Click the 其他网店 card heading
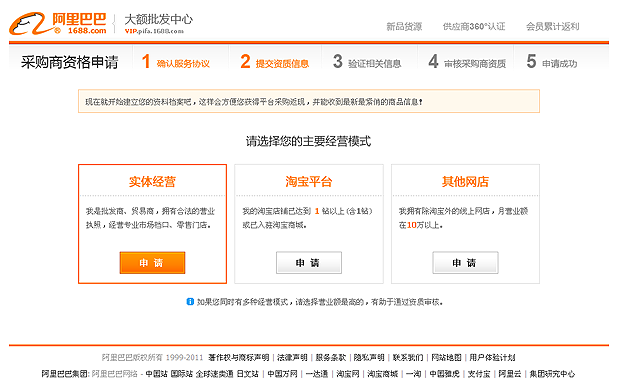 465,182
